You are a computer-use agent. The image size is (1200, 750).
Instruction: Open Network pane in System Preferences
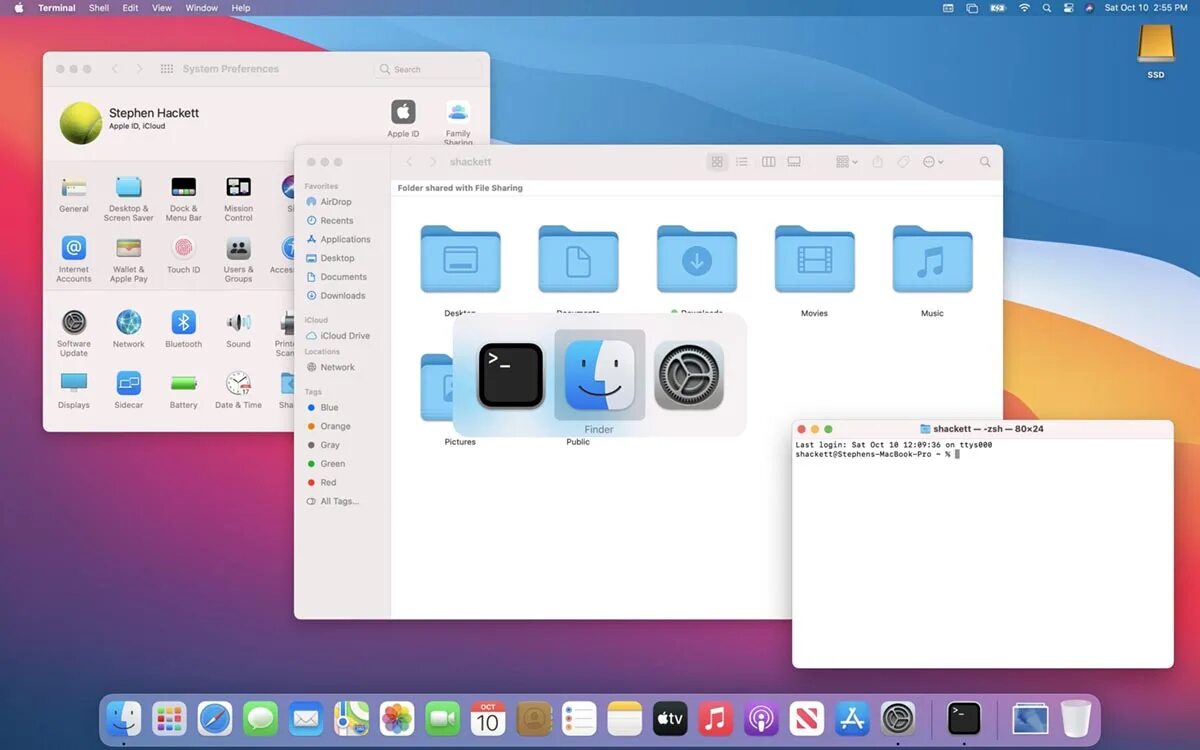pyautogui.click(x=128, y=329)
